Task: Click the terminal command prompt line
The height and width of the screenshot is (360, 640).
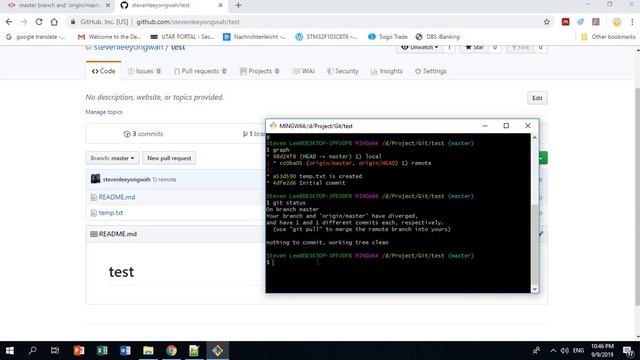Action: [x=398, y=262]
